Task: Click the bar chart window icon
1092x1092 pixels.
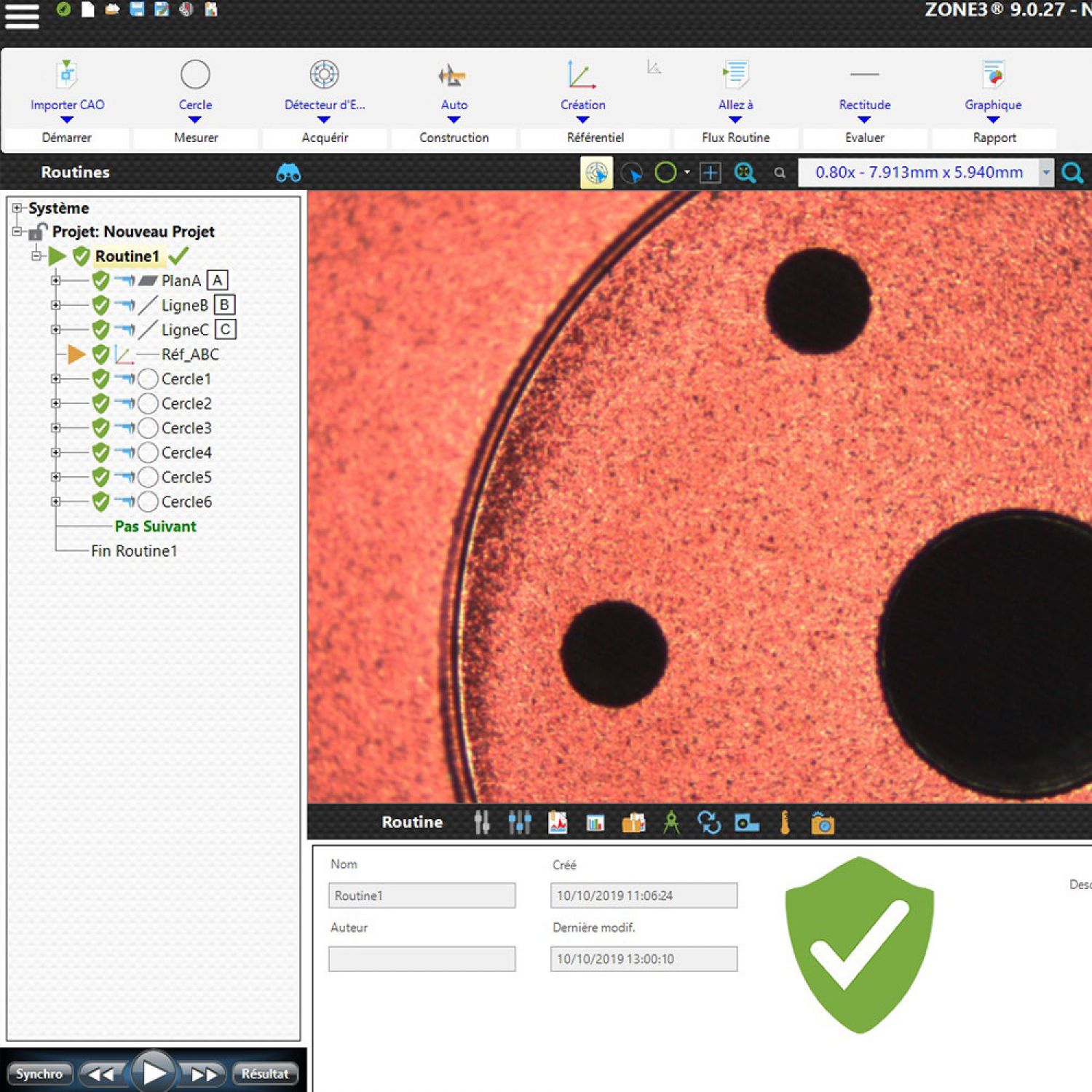Action: [x=596, y=823]
